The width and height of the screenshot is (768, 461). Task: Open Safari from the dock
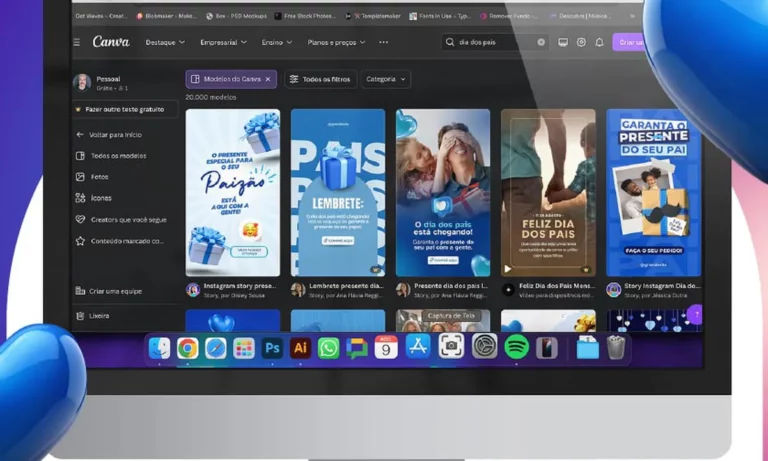216,348
